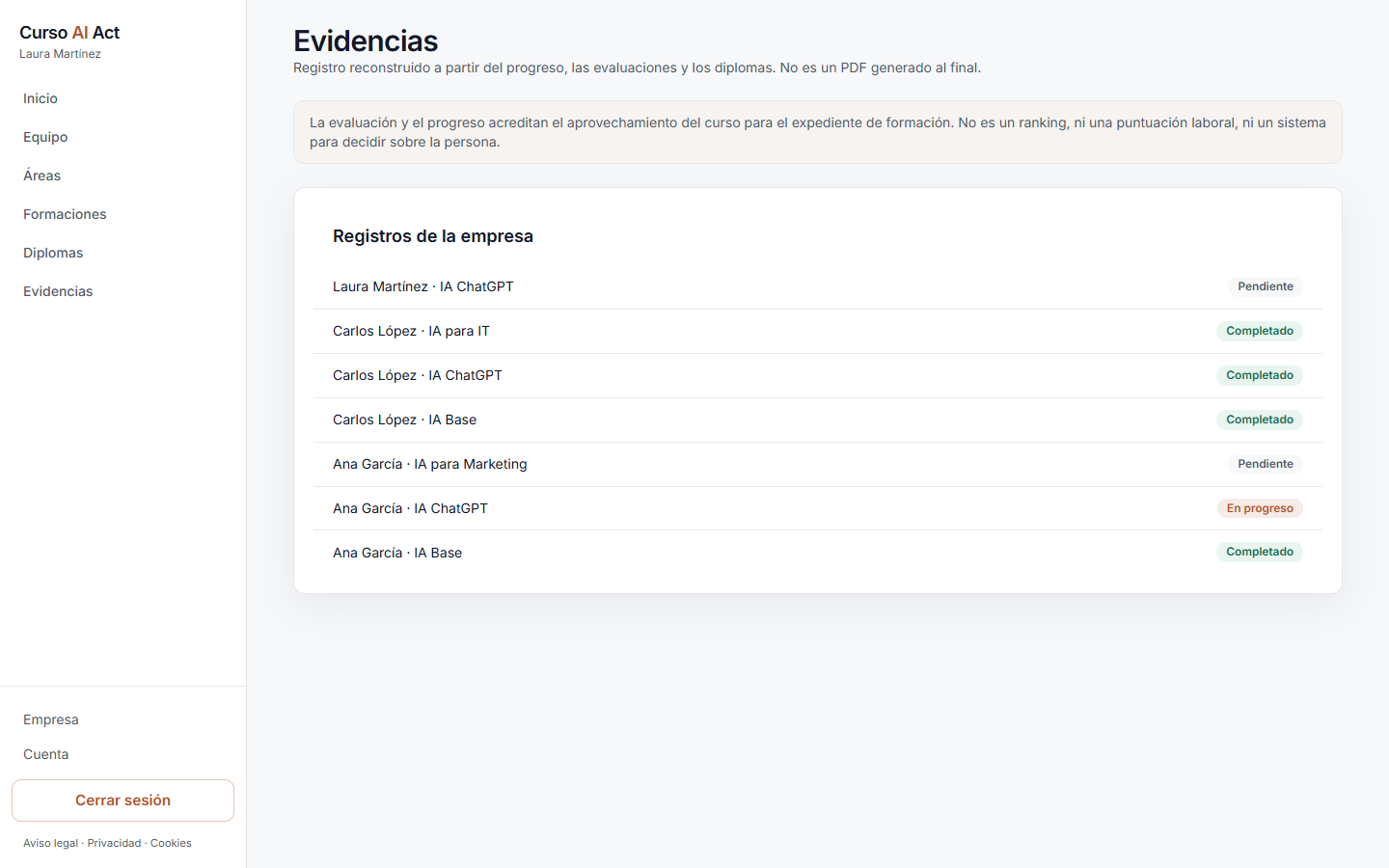Open the Cookies link
This screenshot has width=1389, height=868.
171,843
